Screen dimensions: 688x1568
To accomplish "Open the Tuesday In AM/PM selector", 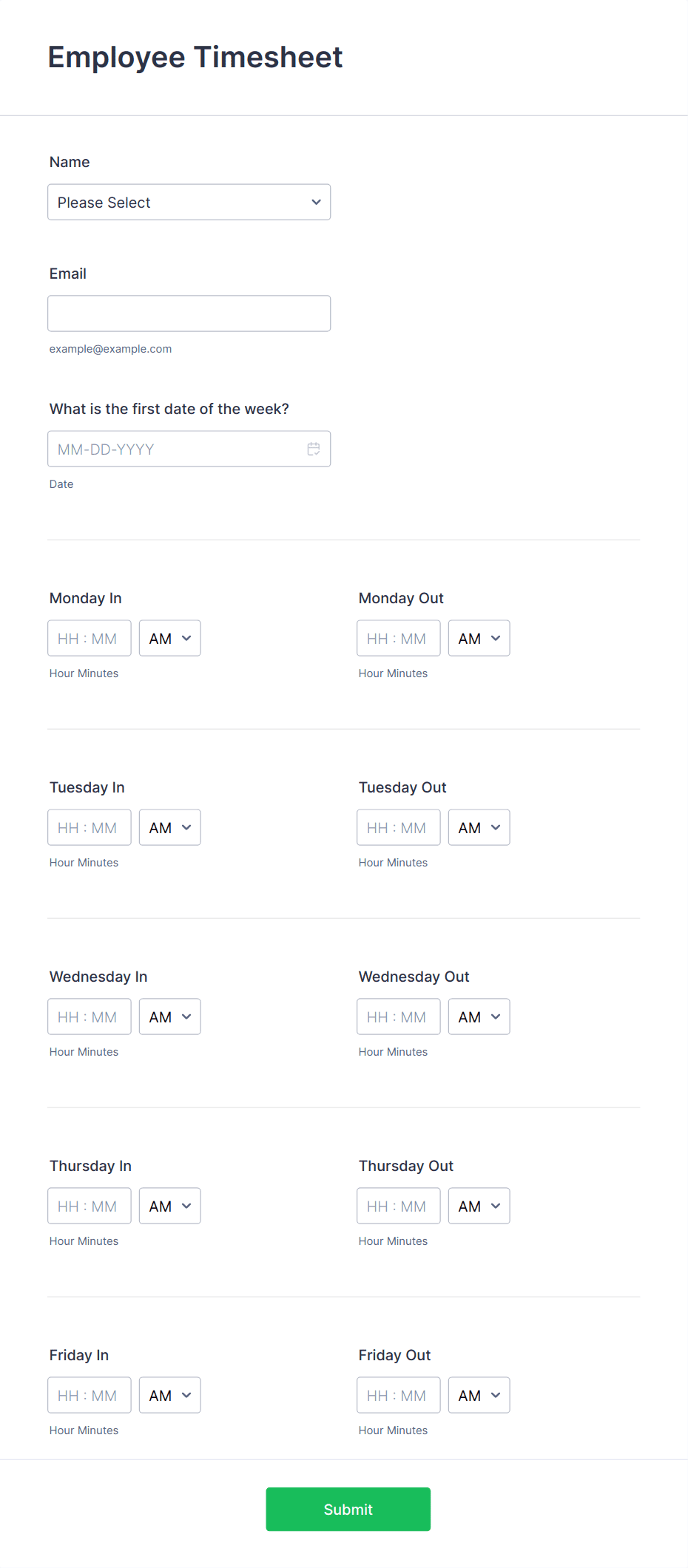I will [169, 827].
